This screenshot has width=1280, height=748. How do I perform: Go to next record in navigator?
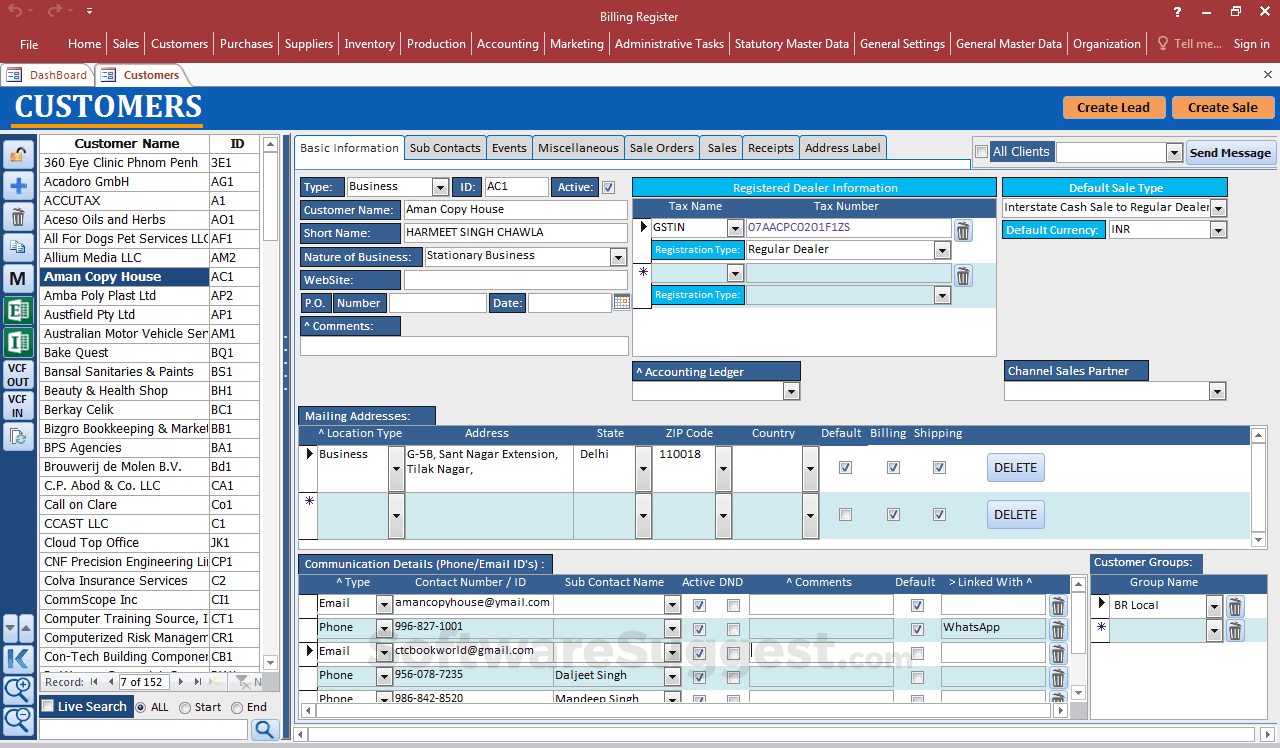click(x=181, y=682)
